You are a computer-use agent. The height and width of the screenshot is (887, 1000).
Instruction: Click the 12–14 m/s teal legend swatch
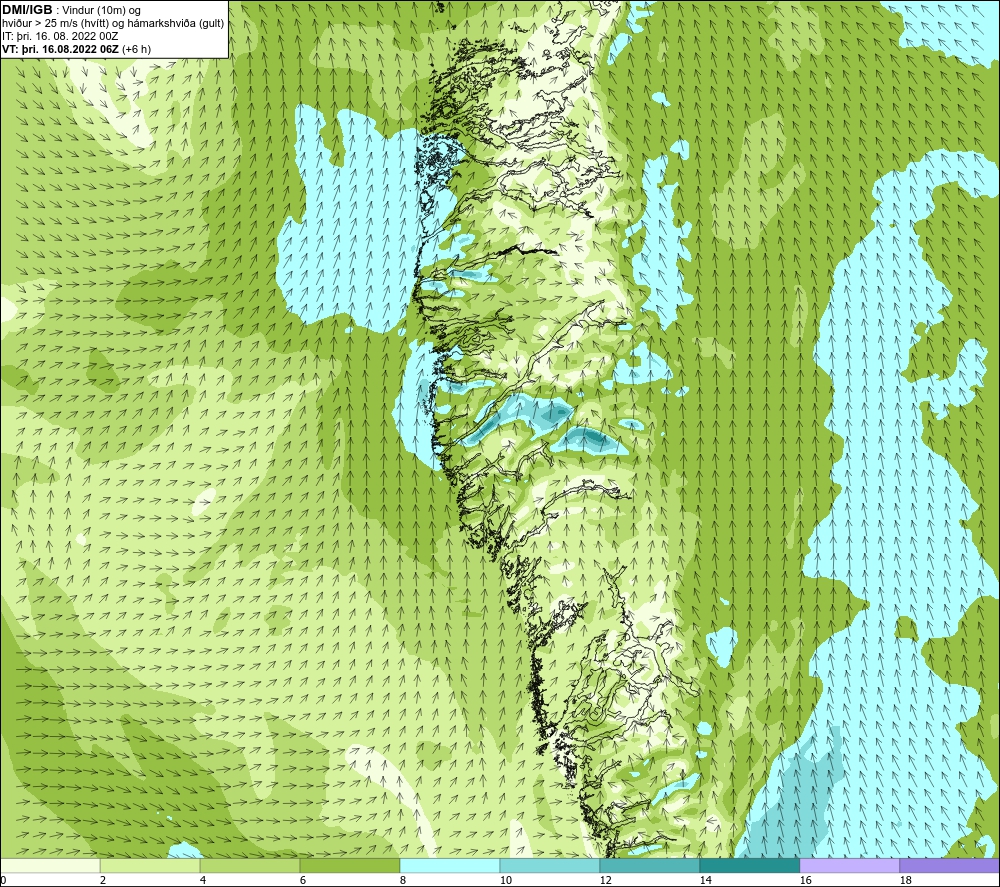(649, 865)
